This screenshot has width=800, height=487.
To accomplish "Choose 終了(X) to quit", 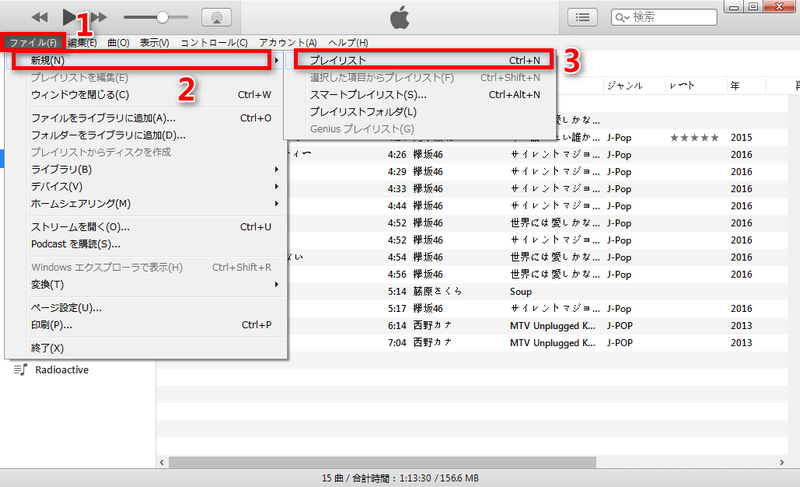I will [x=145, y=348].
